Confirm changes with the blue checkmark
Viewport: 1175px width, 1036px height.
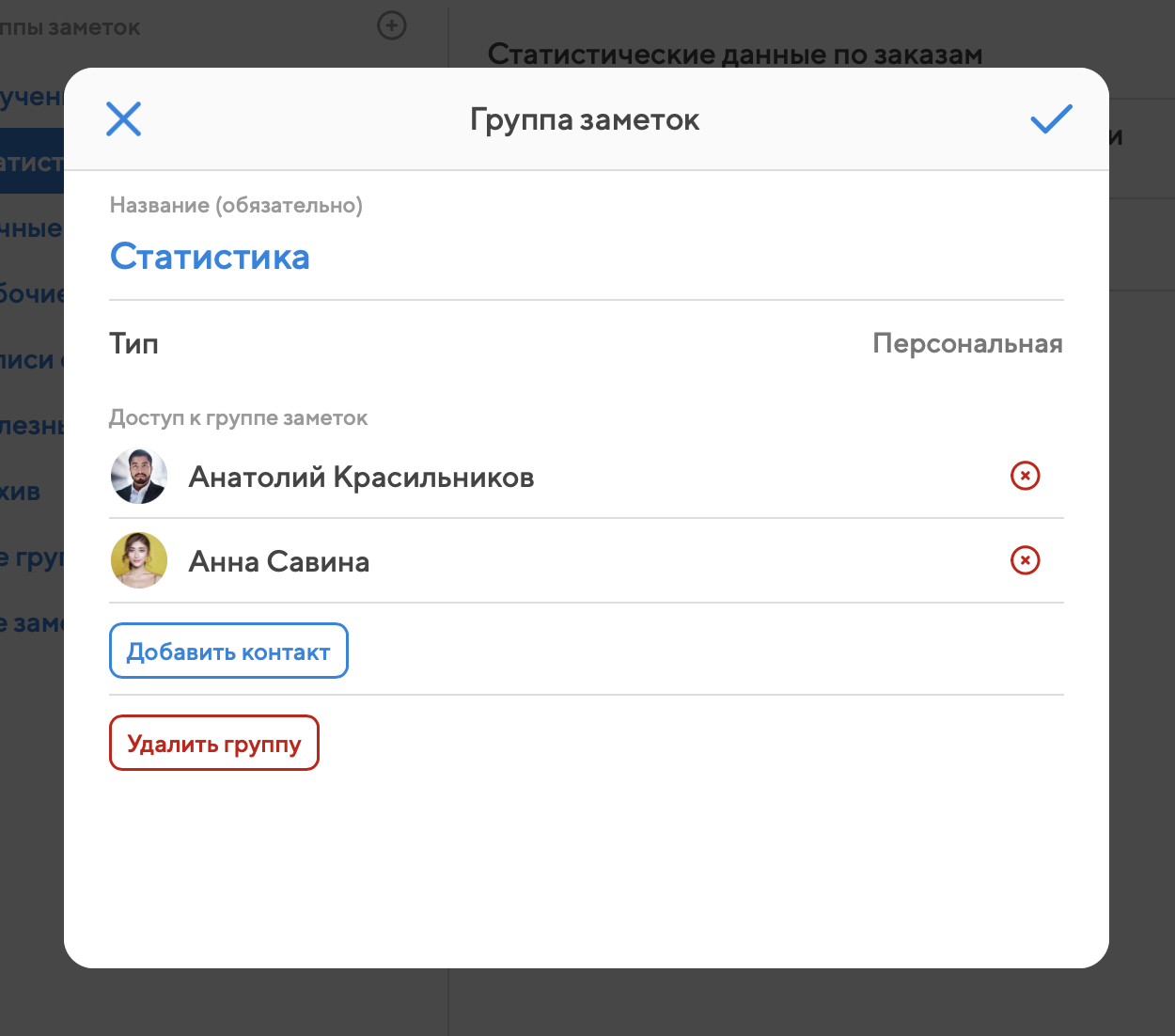click(x=1051, y=119)
